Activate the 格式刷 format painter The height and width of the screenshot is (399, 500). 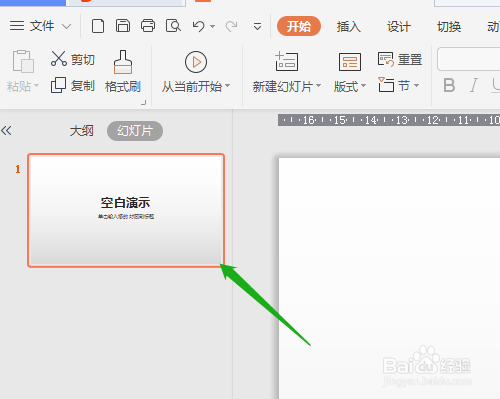click(x=123, y=71)
